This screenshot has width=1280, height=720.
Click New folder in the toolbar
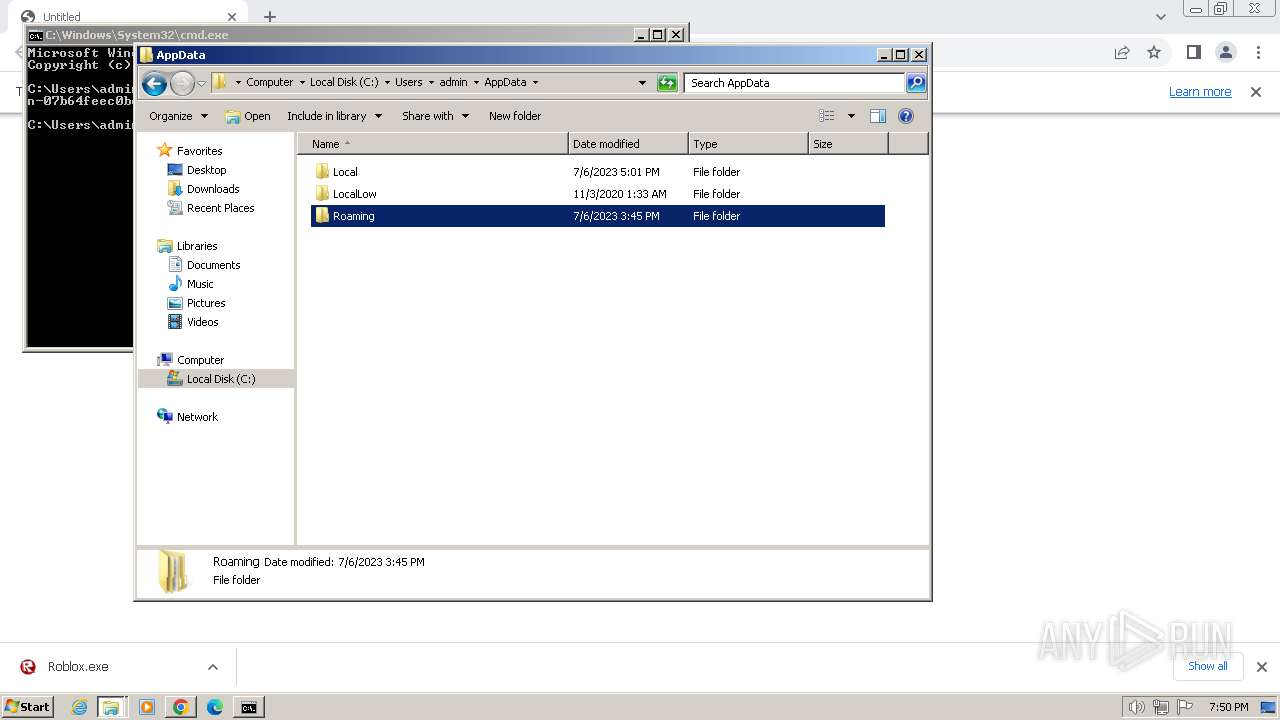pos(515,116)
